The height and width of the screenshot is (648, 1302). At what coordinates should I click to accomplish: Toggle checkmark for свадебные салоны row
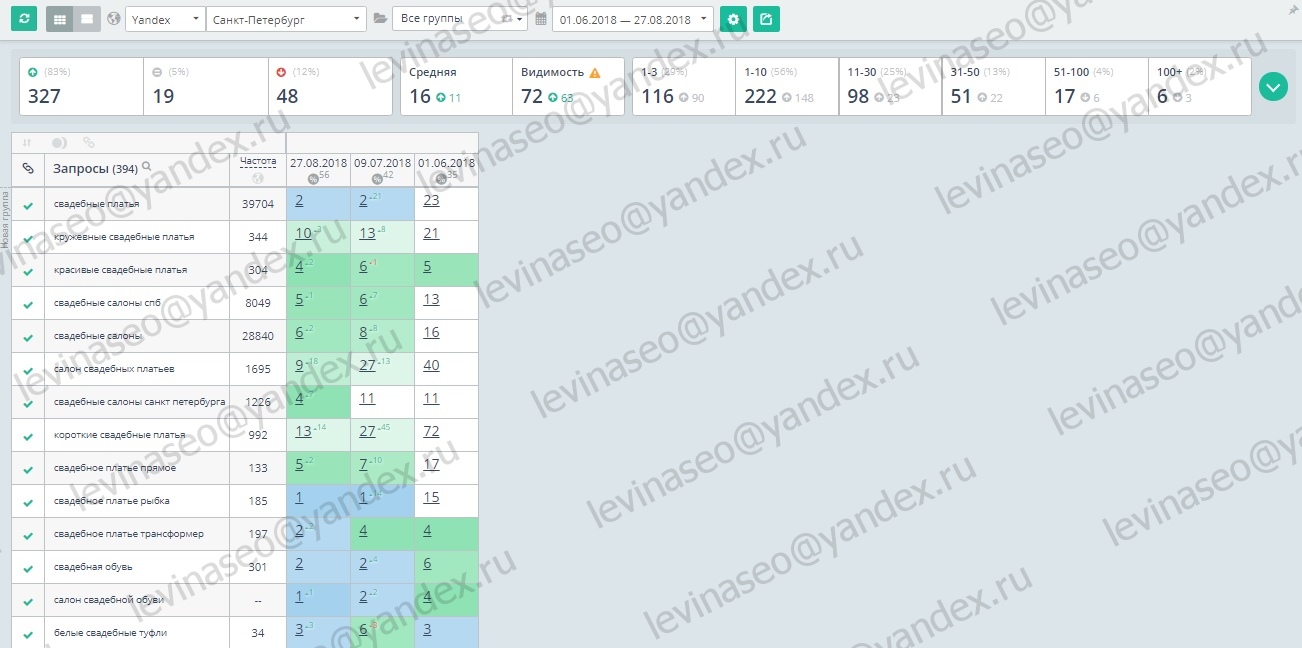(x=28, y=338)
